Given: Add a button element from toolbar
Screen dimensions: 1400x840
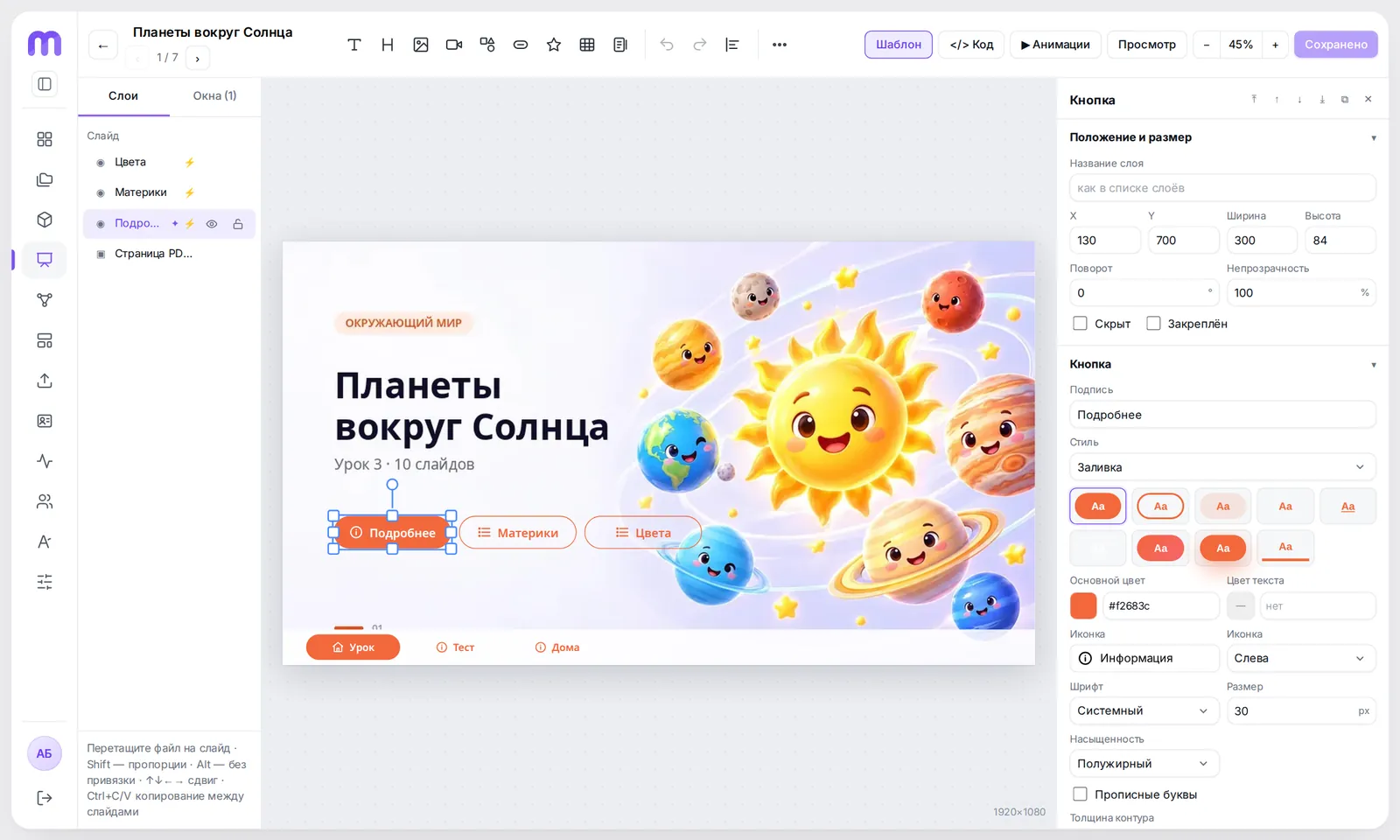Looking at the screenshot, I should click(x=521, y=45).
